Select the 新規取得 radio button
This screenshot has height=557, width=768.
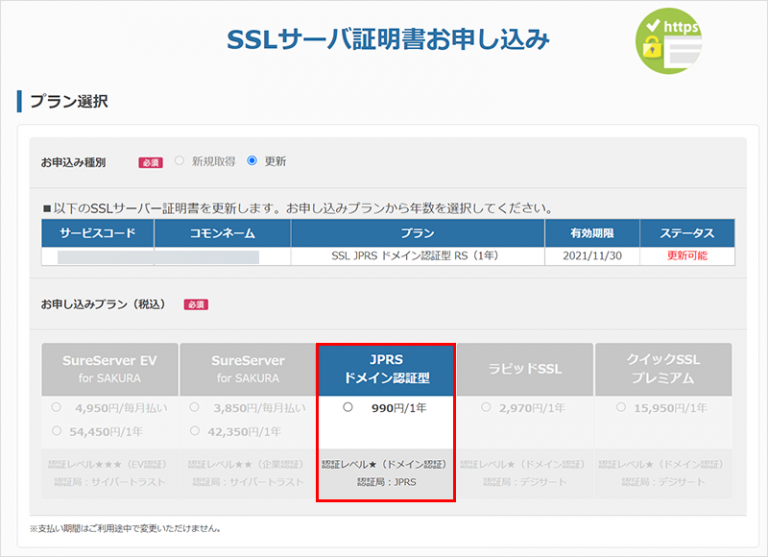180,160
